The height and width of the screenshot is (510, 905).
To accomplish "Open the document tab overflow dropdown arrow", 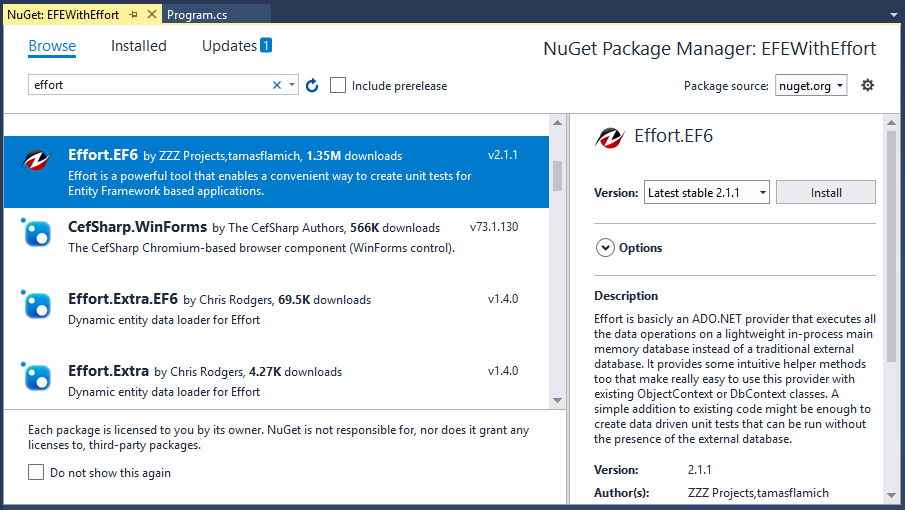I will point(893,15).
